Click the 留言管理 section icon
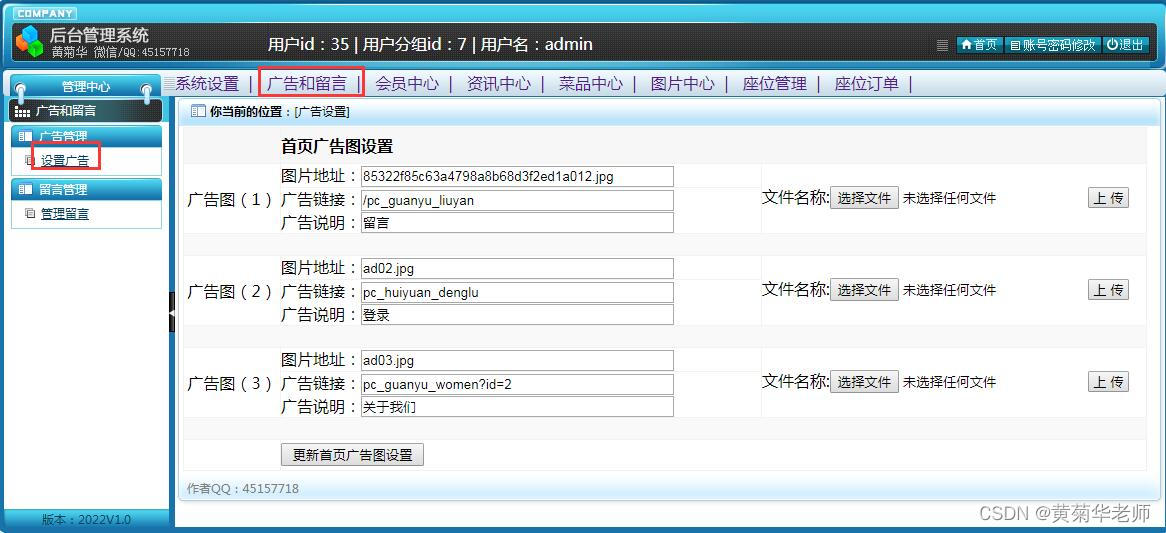1166x533 pixels. 25,190
